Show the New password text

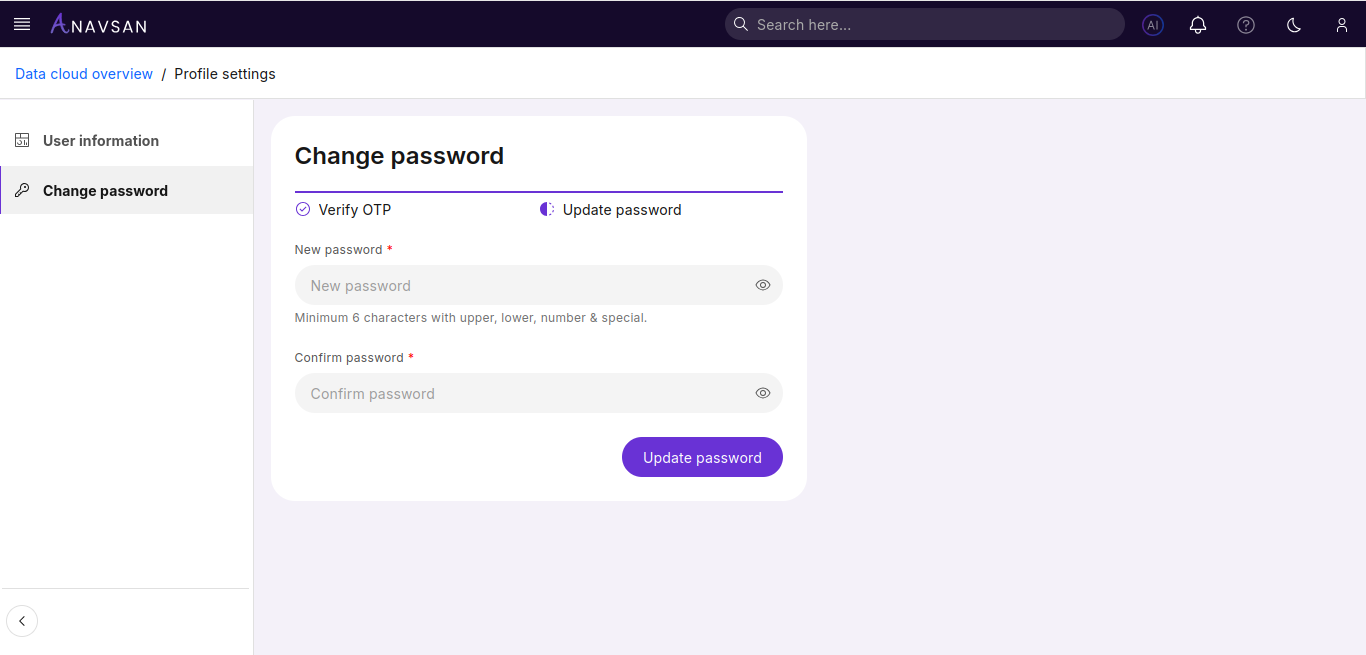point(762,285)
